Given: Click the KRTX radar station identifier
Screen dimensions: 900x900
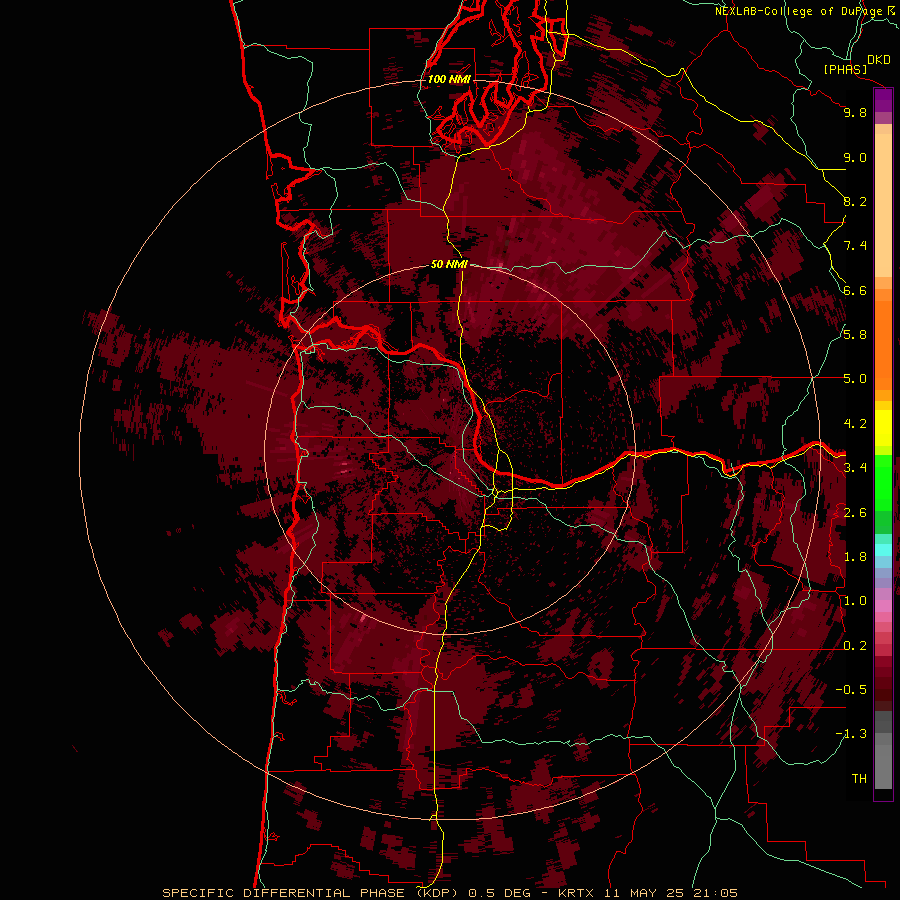Looking at the screenshot, I should pyautogui.click(x=577, y=893).
